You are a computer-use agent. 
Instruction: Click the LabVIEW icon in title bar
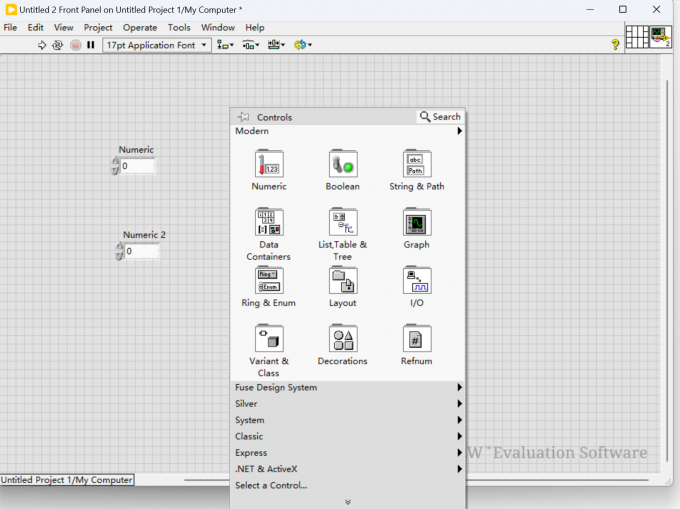point(11,10)
